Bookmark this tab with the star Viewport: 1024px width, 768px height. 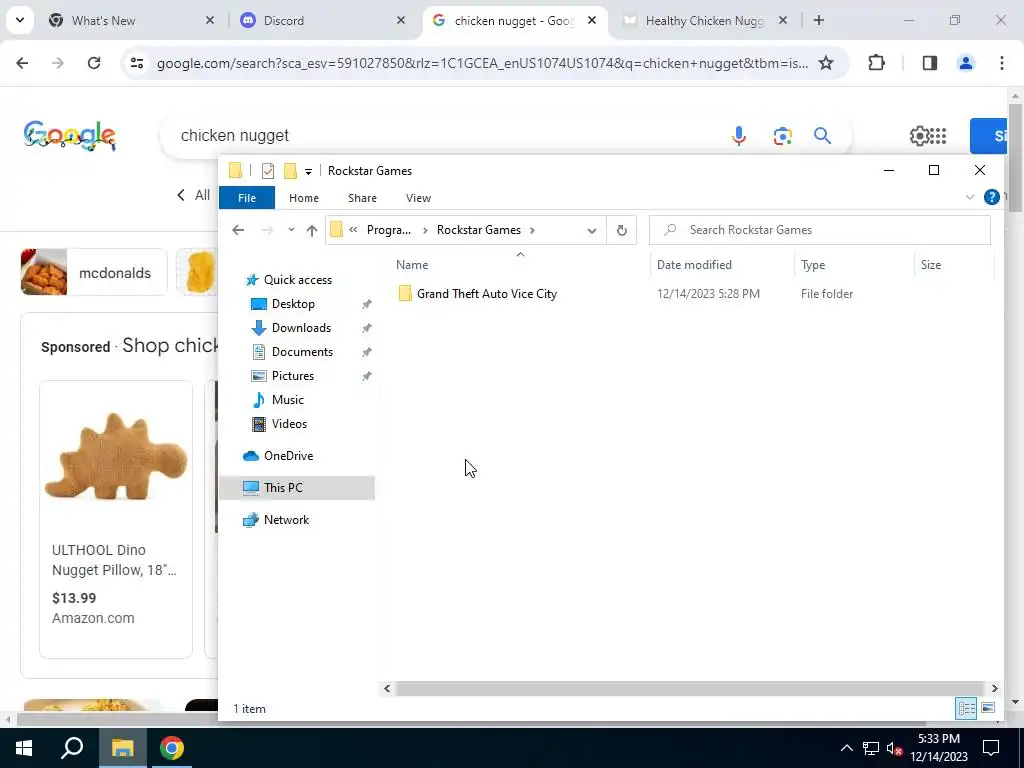826,63
